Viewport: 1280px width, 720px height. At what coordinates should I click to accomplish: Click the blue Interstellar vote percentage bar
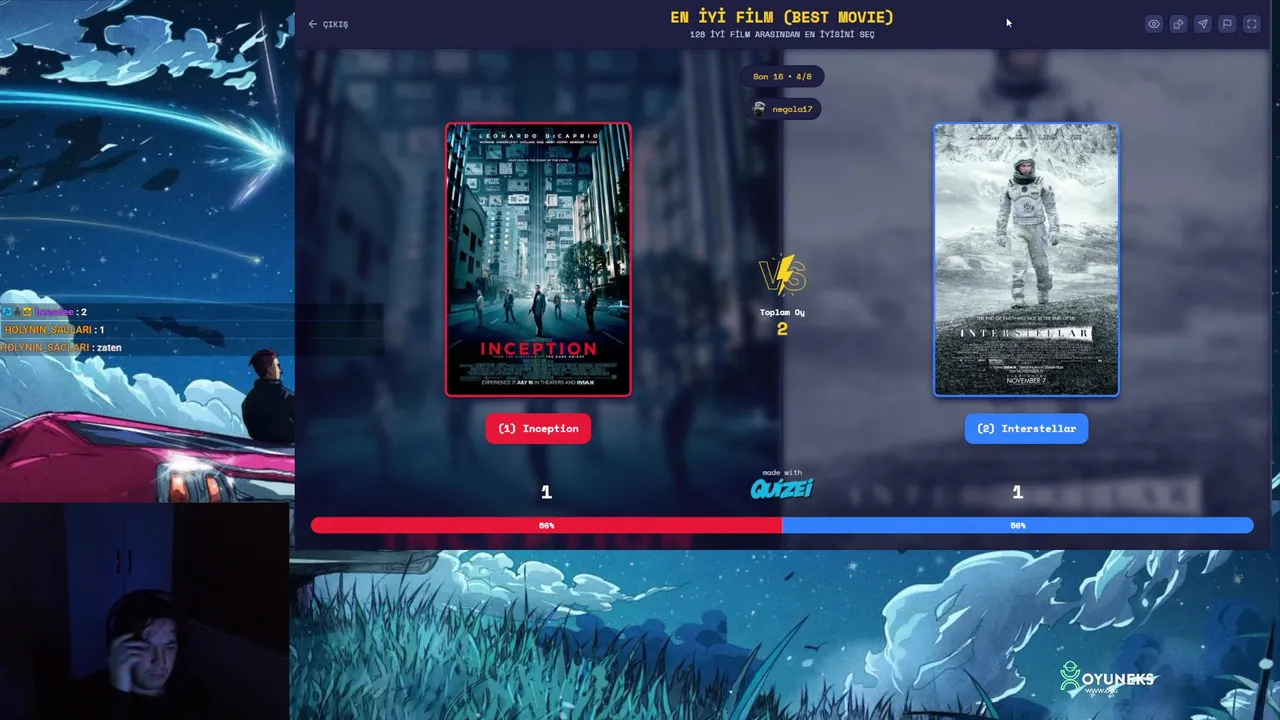coord(1017,525)
